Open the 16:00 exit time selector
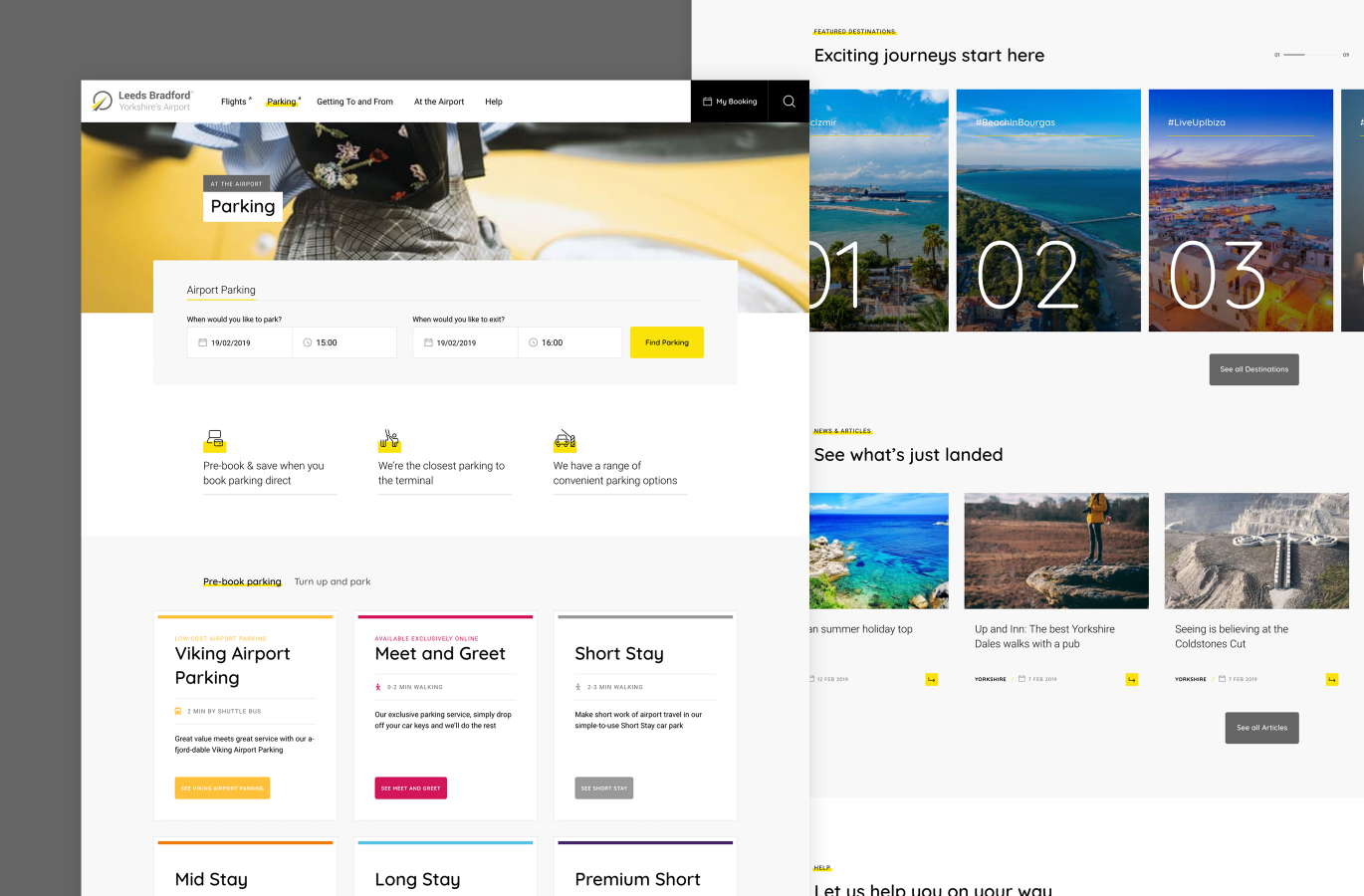Image resolution: width=1364 pixels, height=896 pixels. pos(570,342)
